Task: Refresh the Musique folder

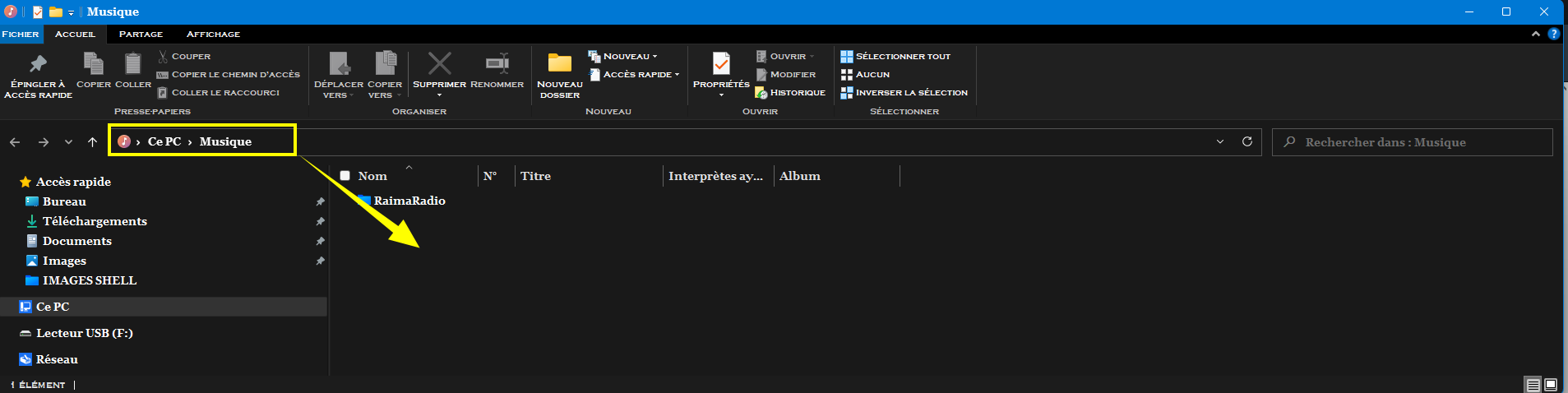Action: click(1247, 141)
